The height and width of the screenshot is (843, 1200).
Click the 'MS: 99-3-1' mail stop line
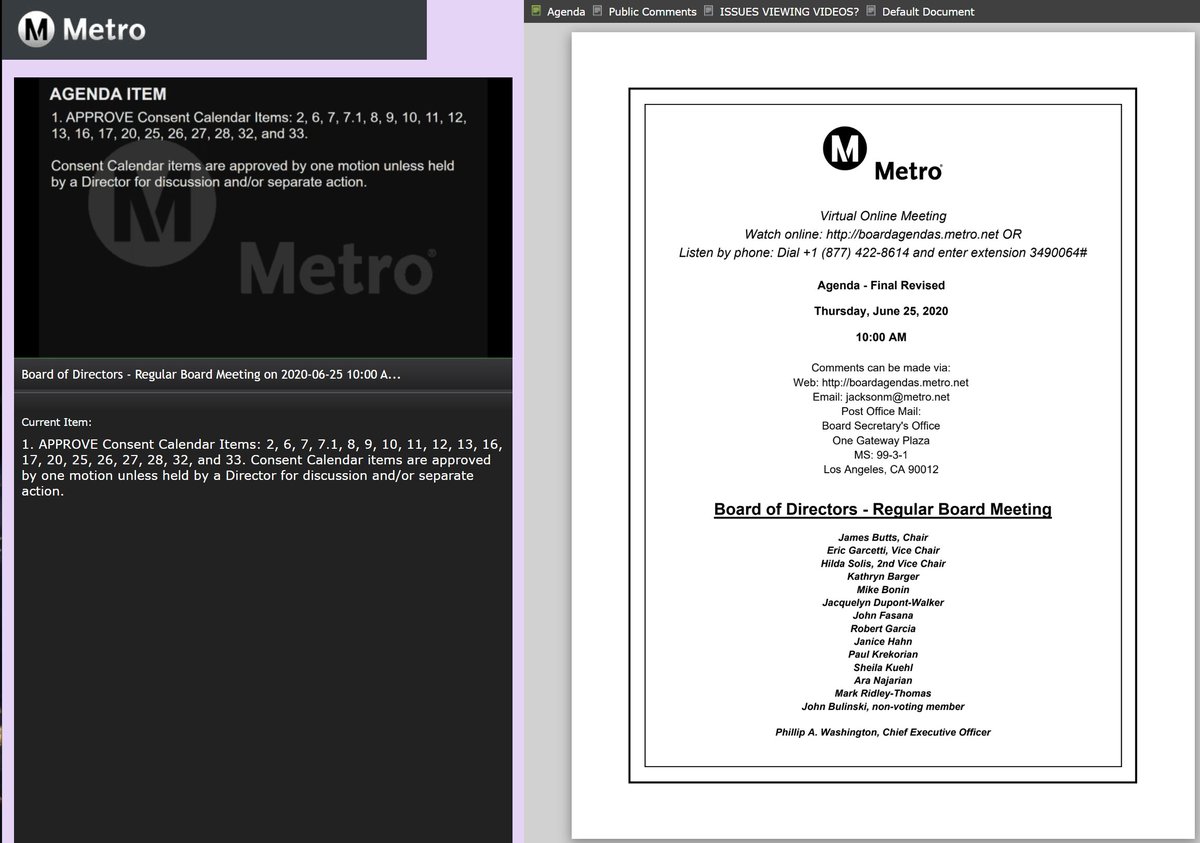pos(881,455)
